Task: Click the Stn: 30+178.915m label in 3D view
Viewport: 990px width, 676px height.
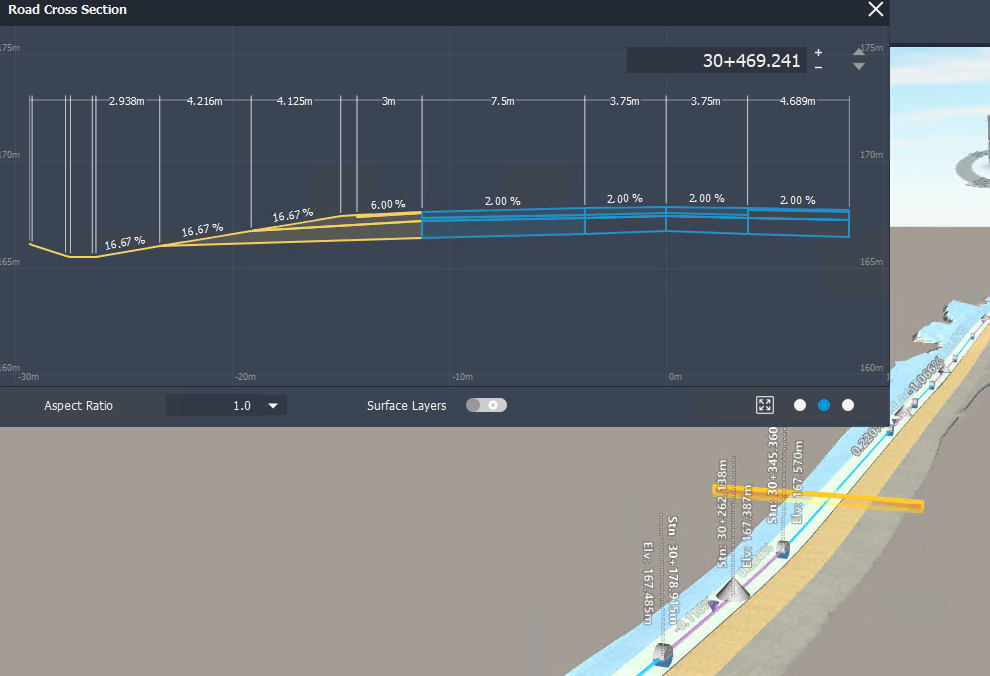Action: click(673, 573)
